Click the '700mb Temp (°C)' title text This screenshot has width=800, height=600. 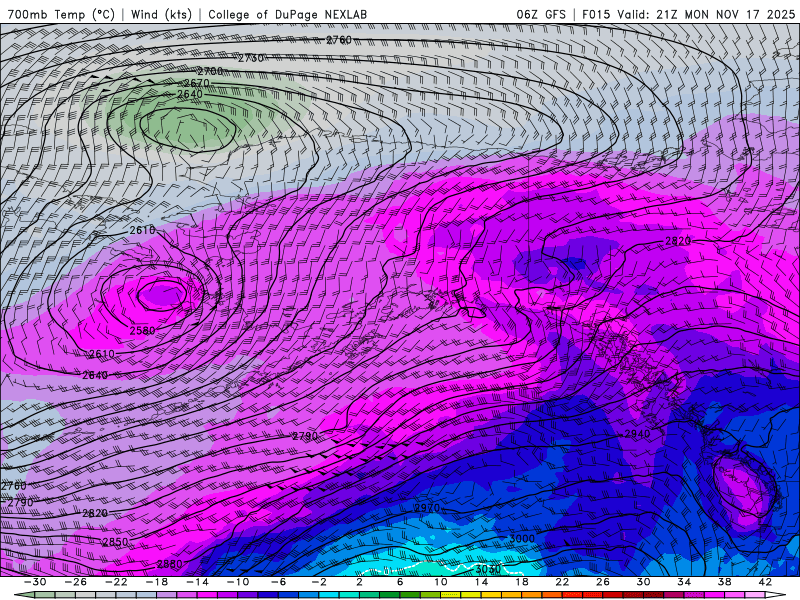[x=61, y=14]
